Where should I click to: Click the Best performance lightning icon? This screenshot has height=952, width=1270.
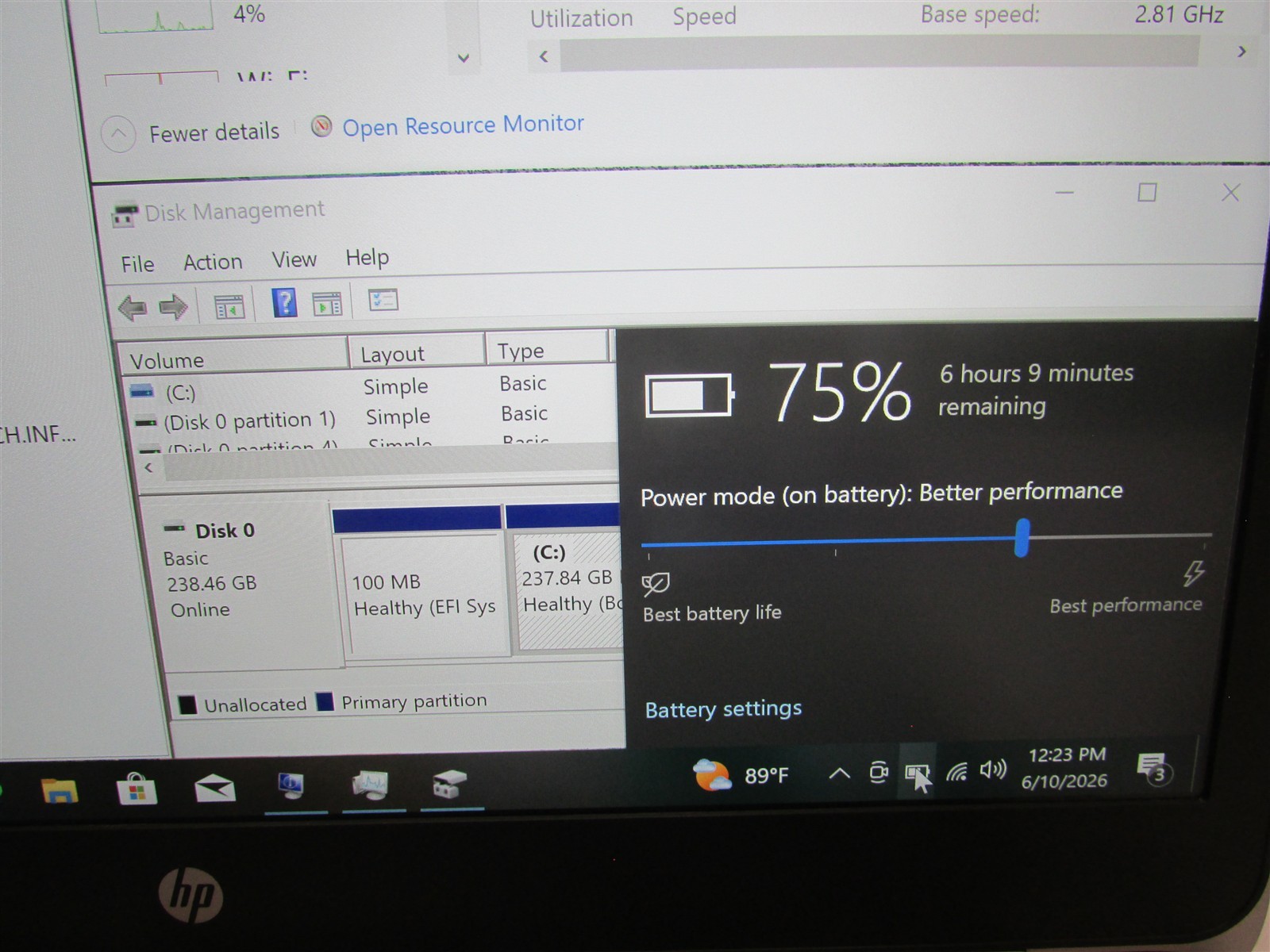coord(1193,573)
